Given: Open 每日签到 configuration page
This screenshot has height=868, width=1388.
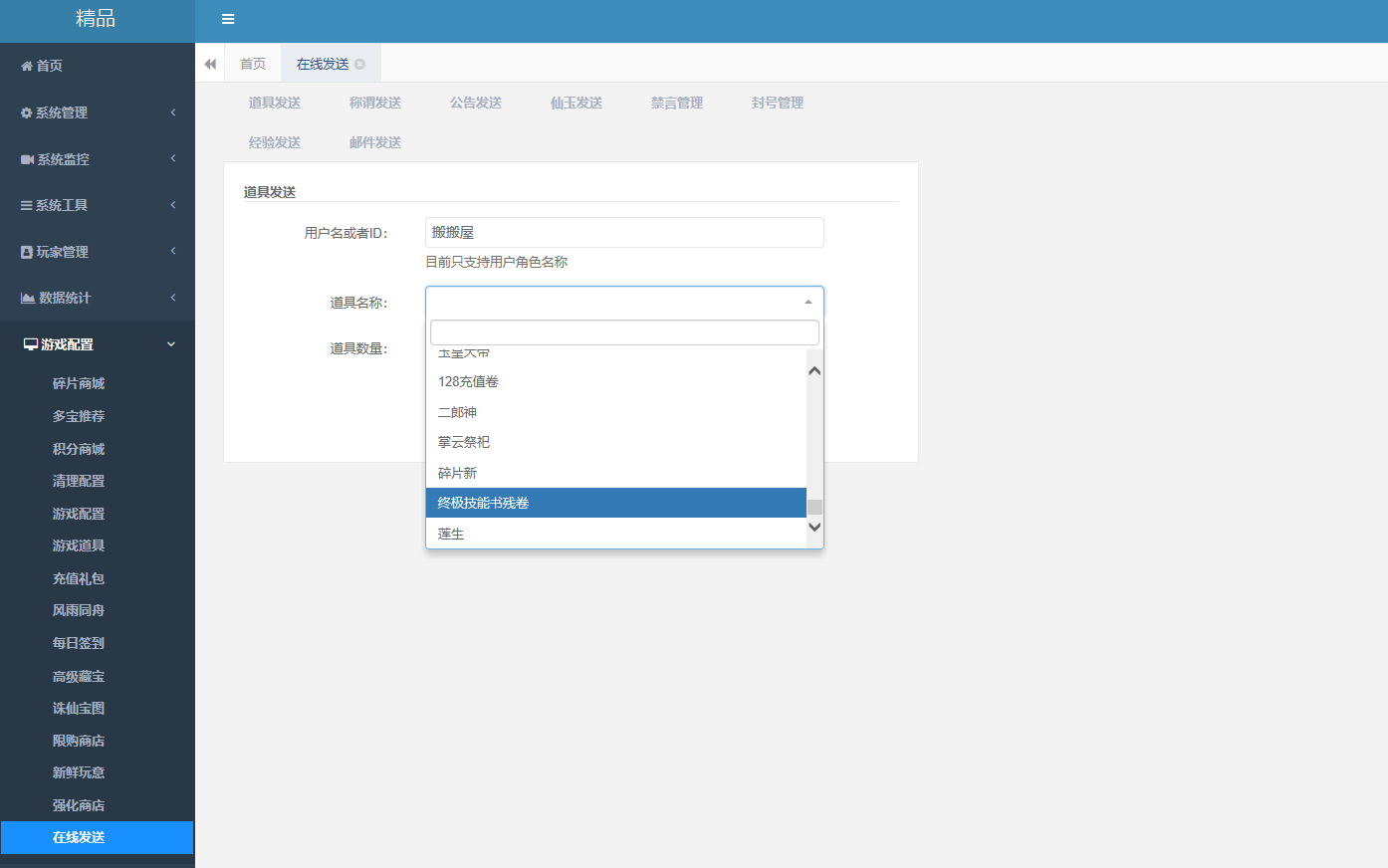Looking at the screenshot, I should pyautogui.click(x=79, y=643).
